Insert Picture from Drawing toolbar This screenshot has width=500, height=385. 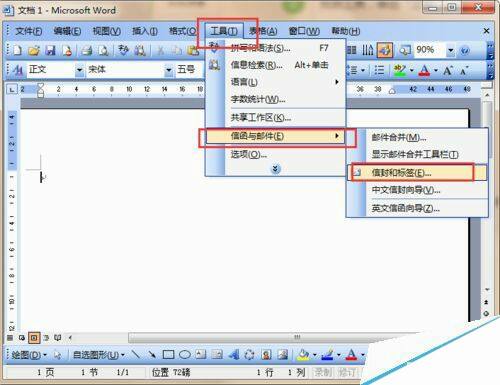(283, 354)
